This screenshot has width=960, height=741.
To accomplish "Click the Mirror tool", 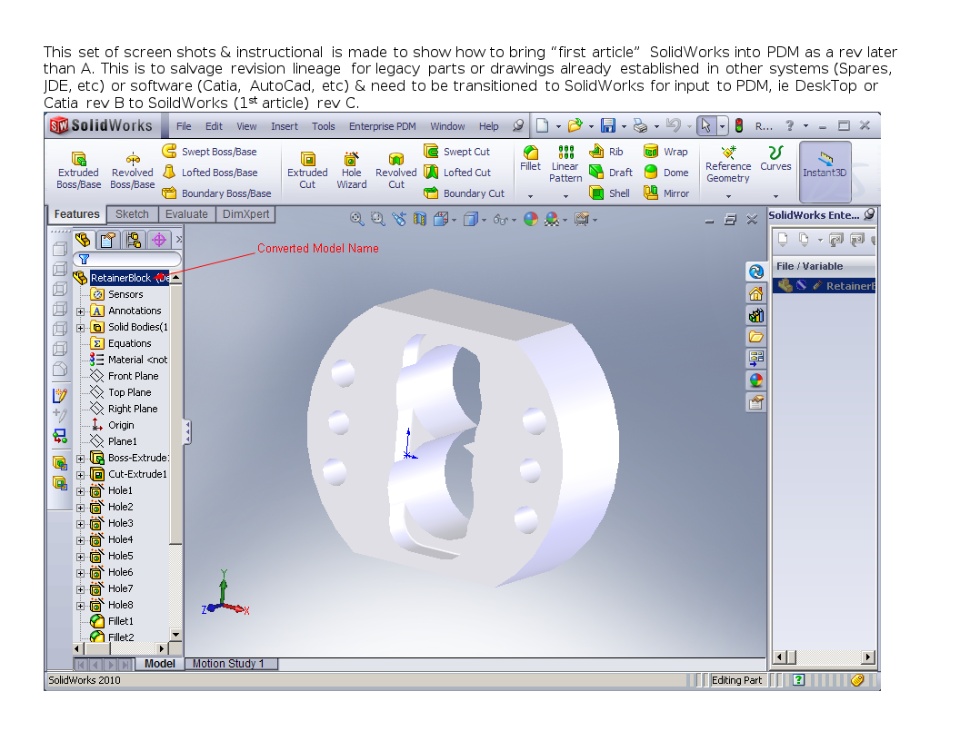I will pyautogui.click(x=666, y=193).
